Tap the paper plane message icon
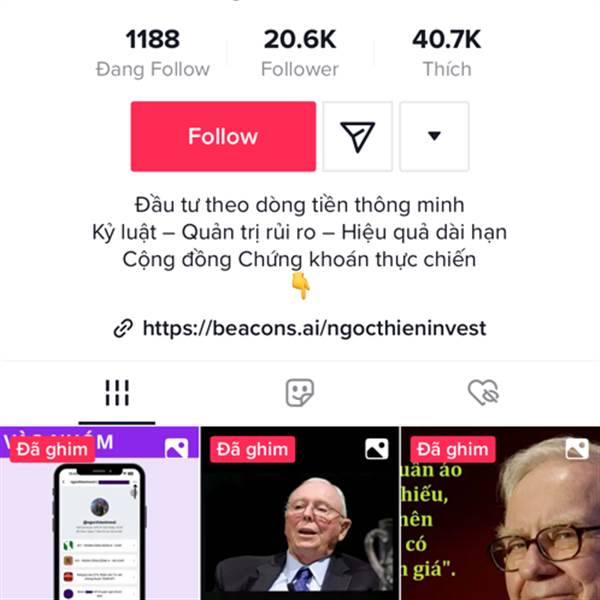 (357, 137)
